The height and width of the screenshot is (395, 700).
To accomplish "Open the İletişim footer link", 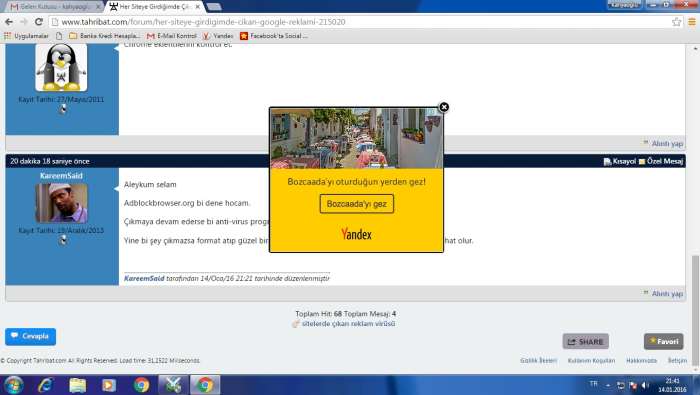I will (677, 360).
